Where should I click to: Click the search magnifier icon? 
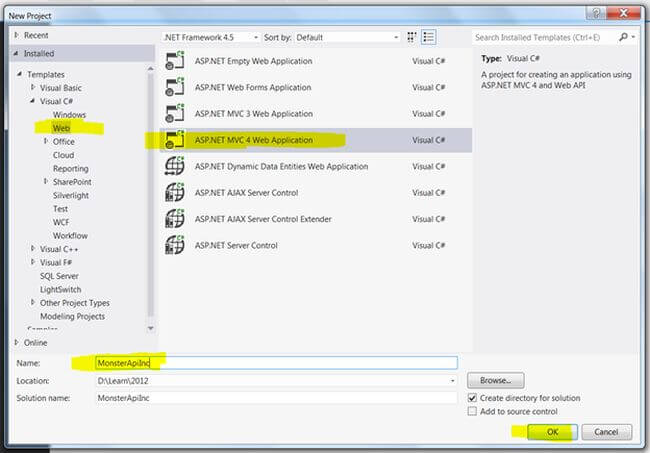coord(623,37)
